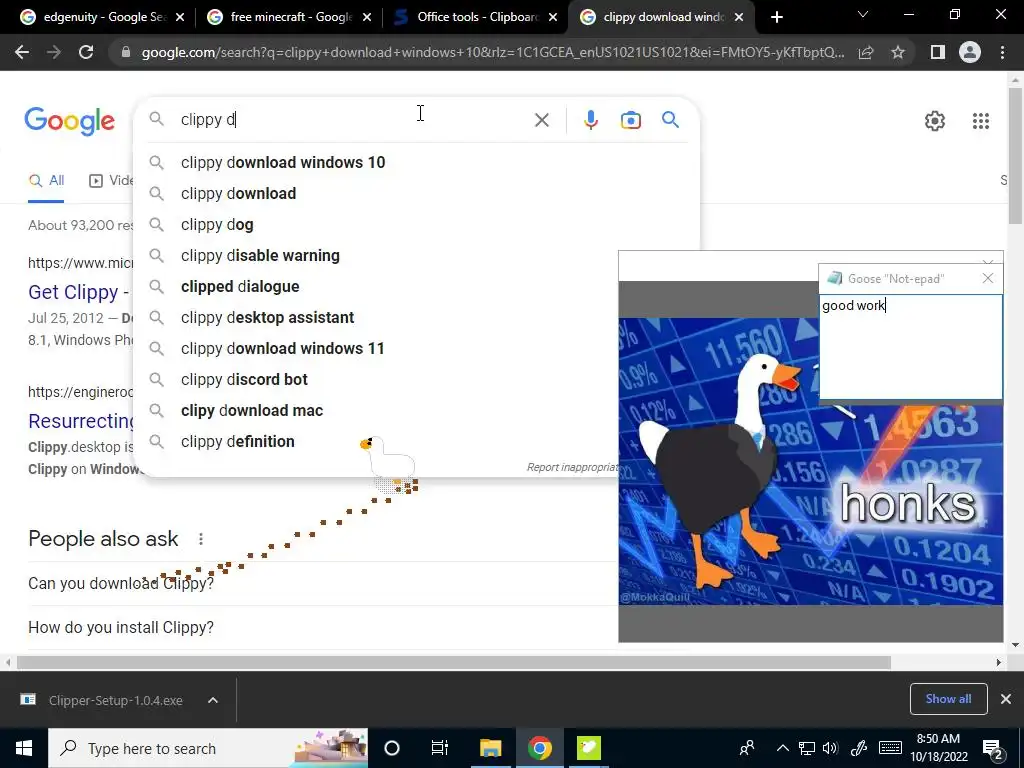Click the Google logo
The height and width of the screenshot is (768, 1024).
pyautogui.click(x=70, y=121)
